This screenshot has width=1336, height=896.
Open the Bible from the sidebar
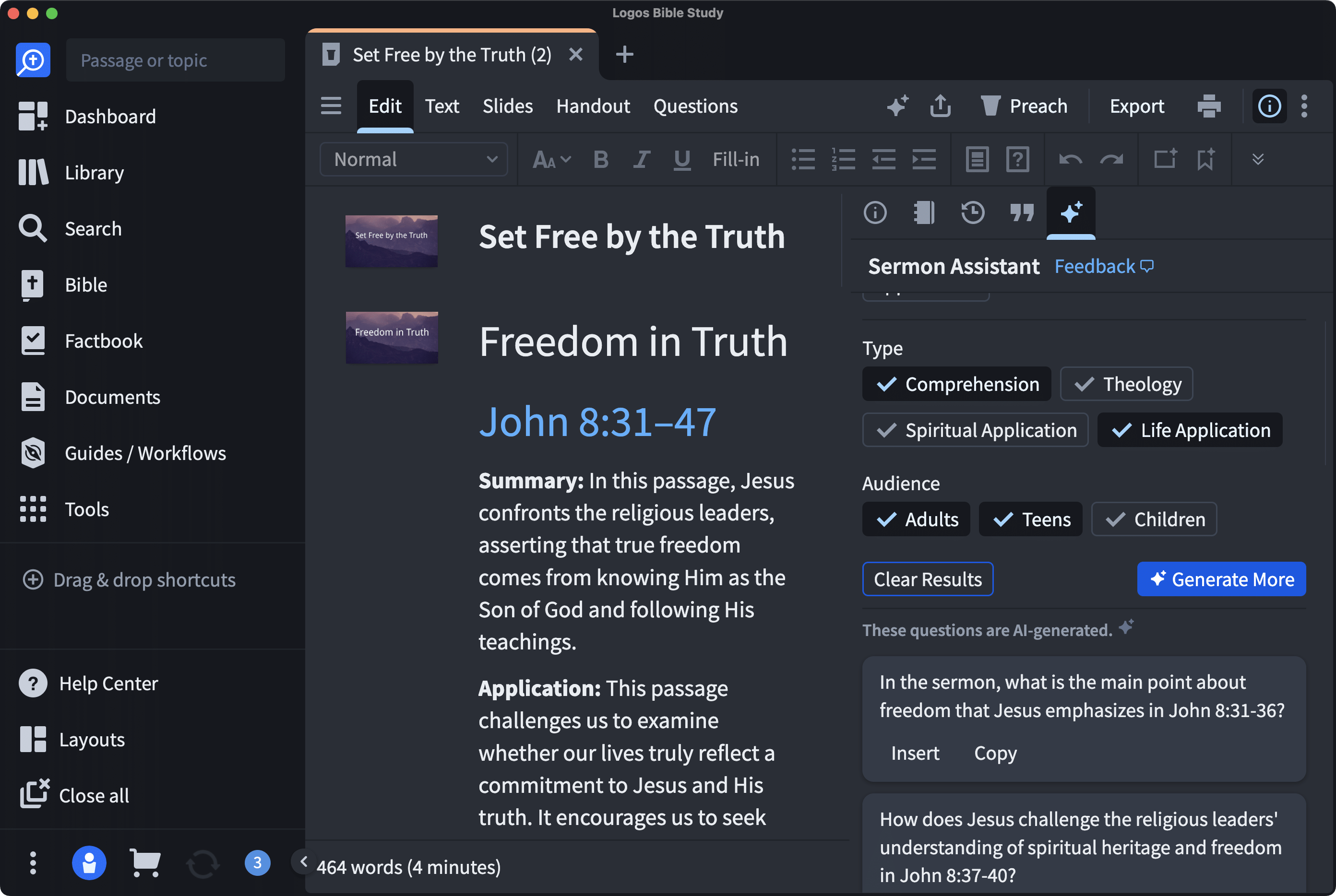click(x=63, y=284)
